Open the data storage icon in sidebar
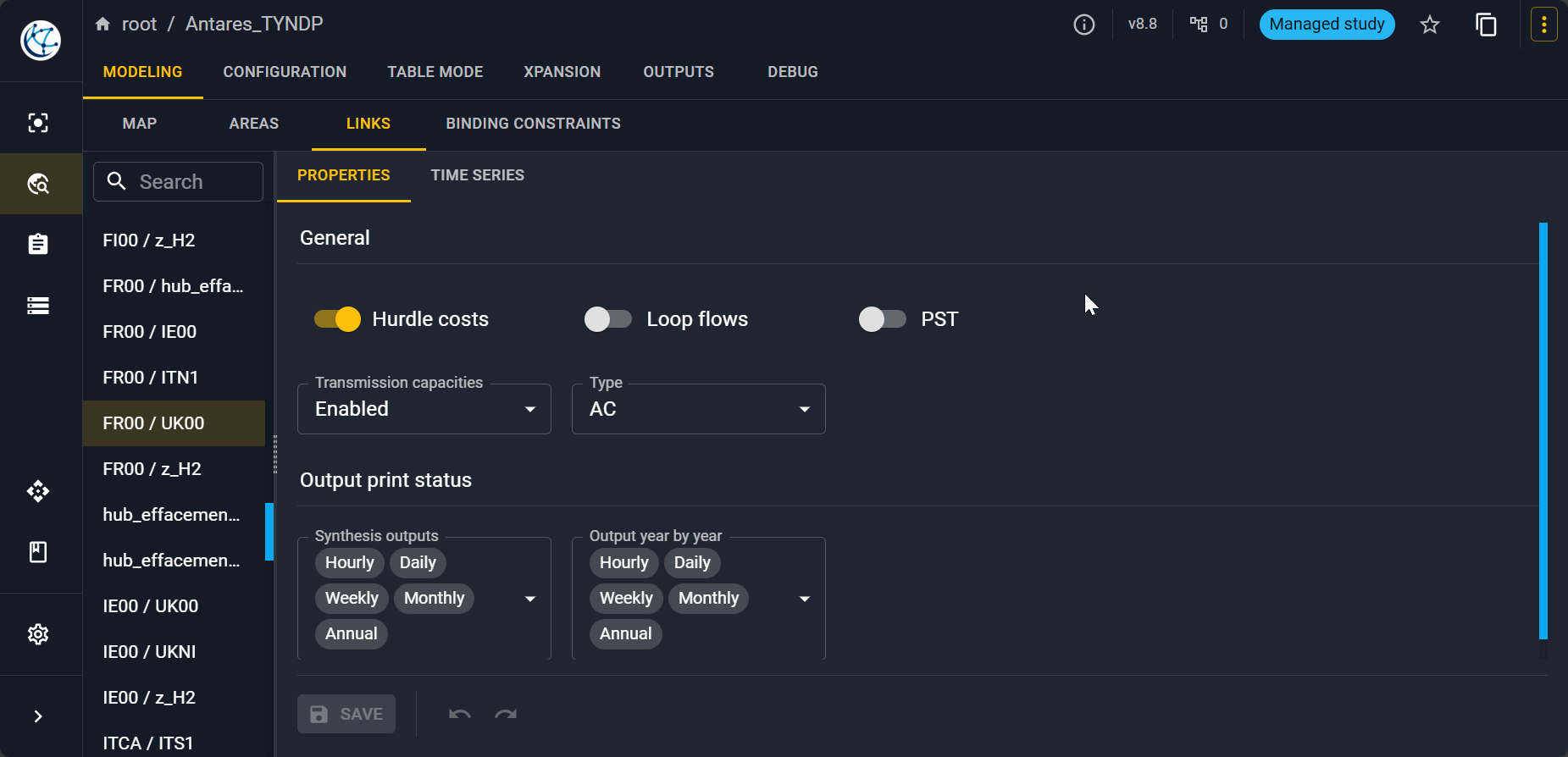The width and height of the screenshot is (1568, 757). [x=38, y=306]
